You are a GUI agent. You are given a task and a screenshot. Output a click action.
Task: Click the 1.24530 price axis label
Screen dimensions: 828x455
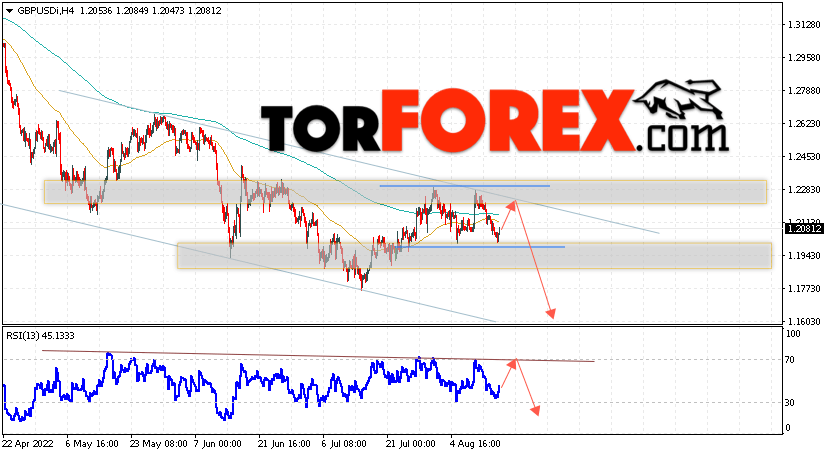click(804, 157)
